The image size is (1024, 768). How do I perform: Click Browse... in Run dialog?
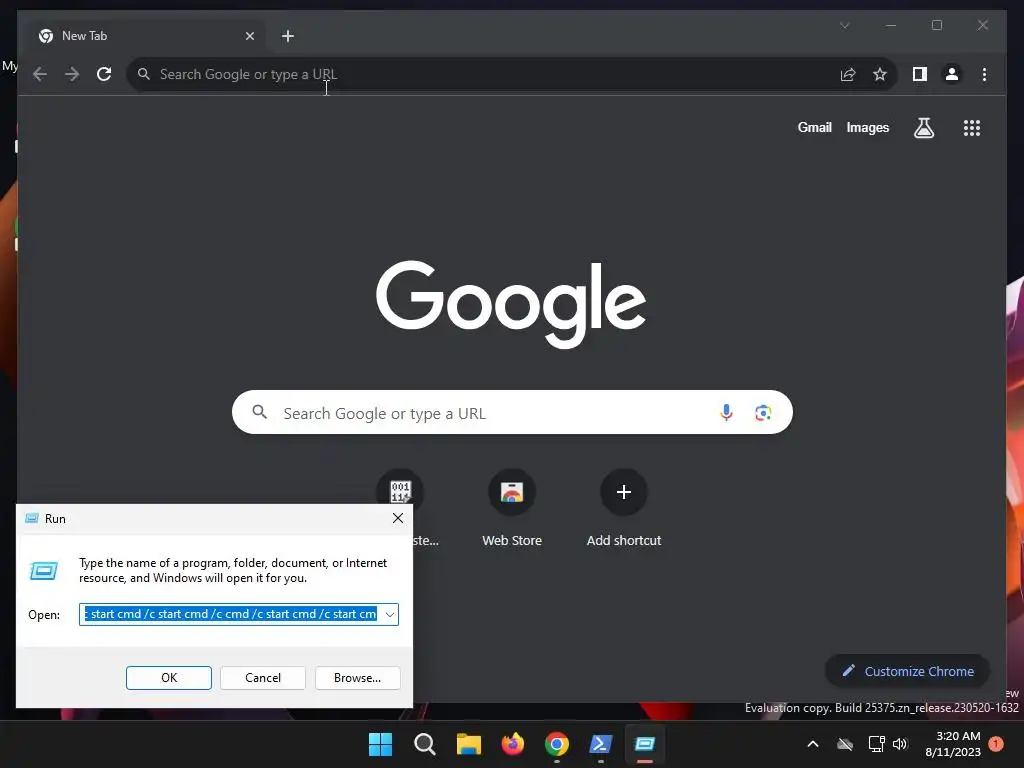point(357,677)
